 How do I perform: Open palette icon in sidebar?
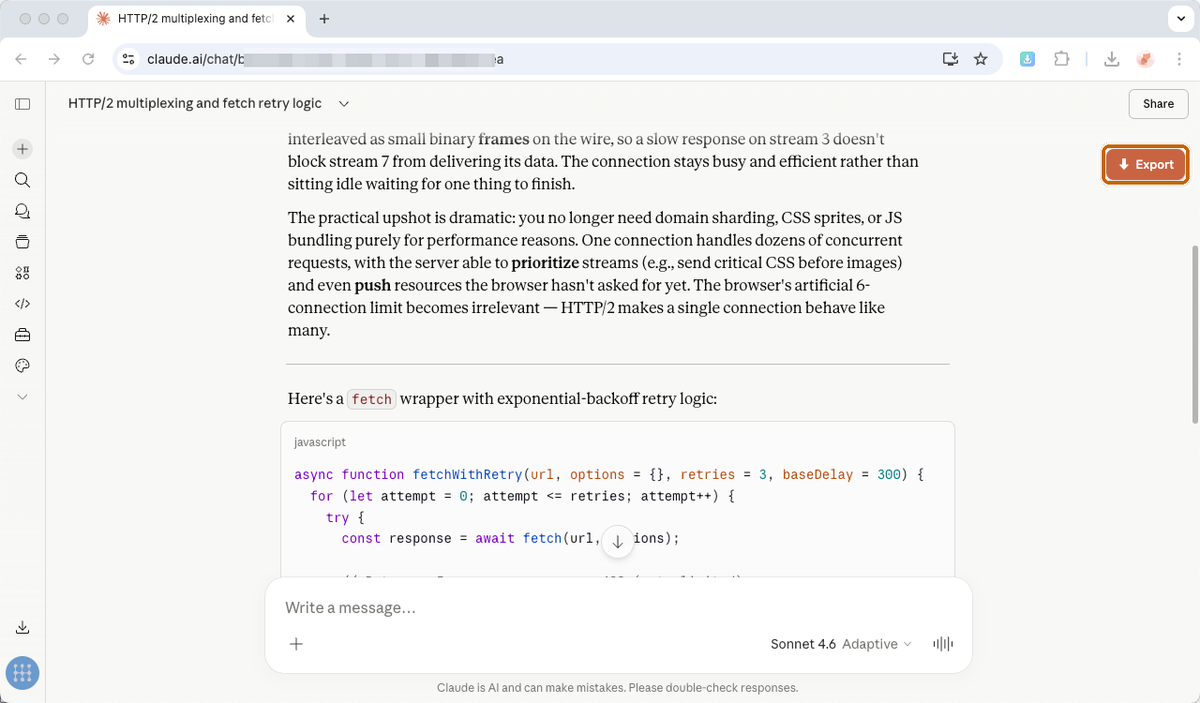point(22,365)
